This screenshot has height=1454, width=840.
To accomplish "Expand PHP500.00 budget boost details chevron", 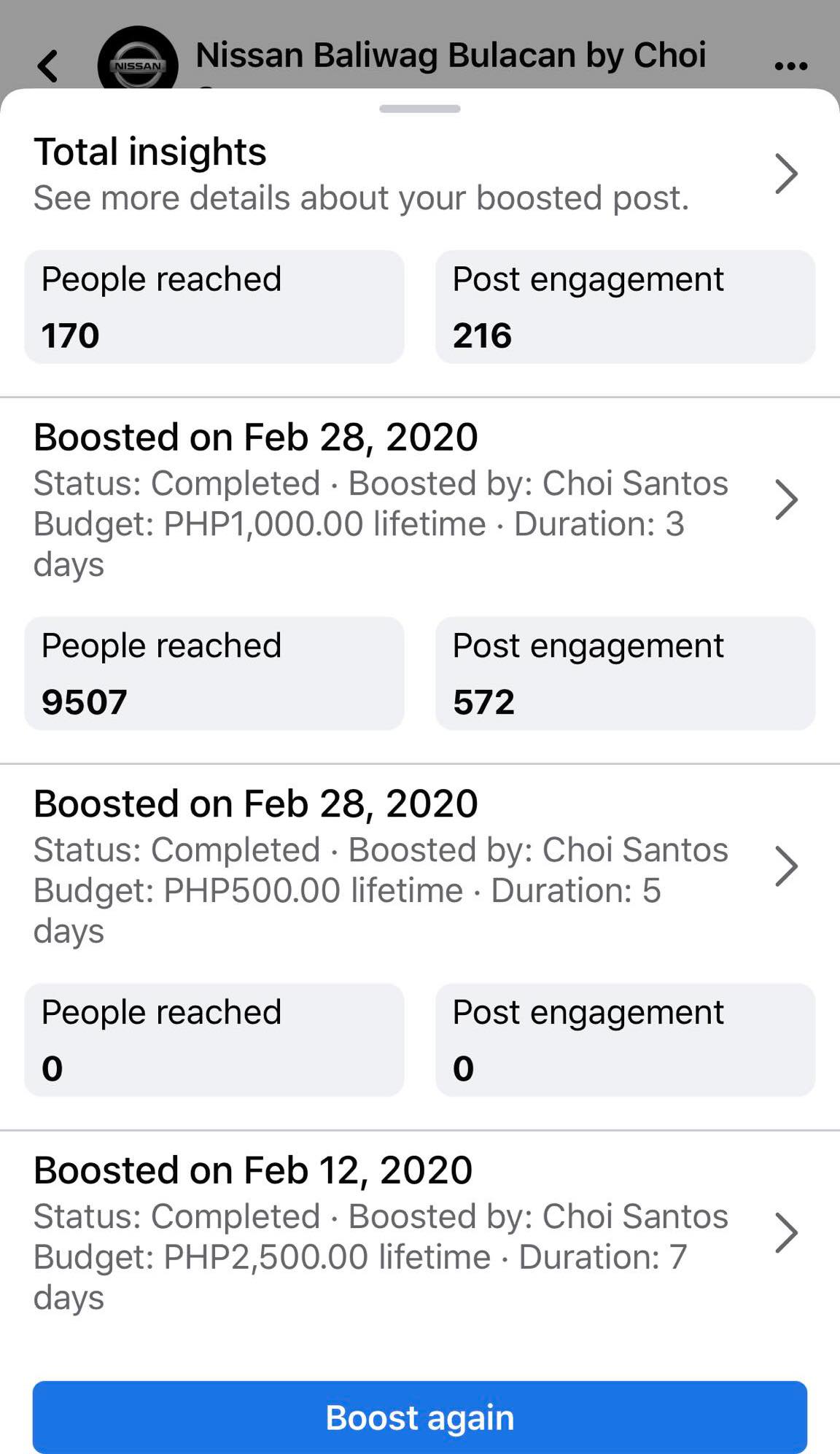I will pos(786,866).
